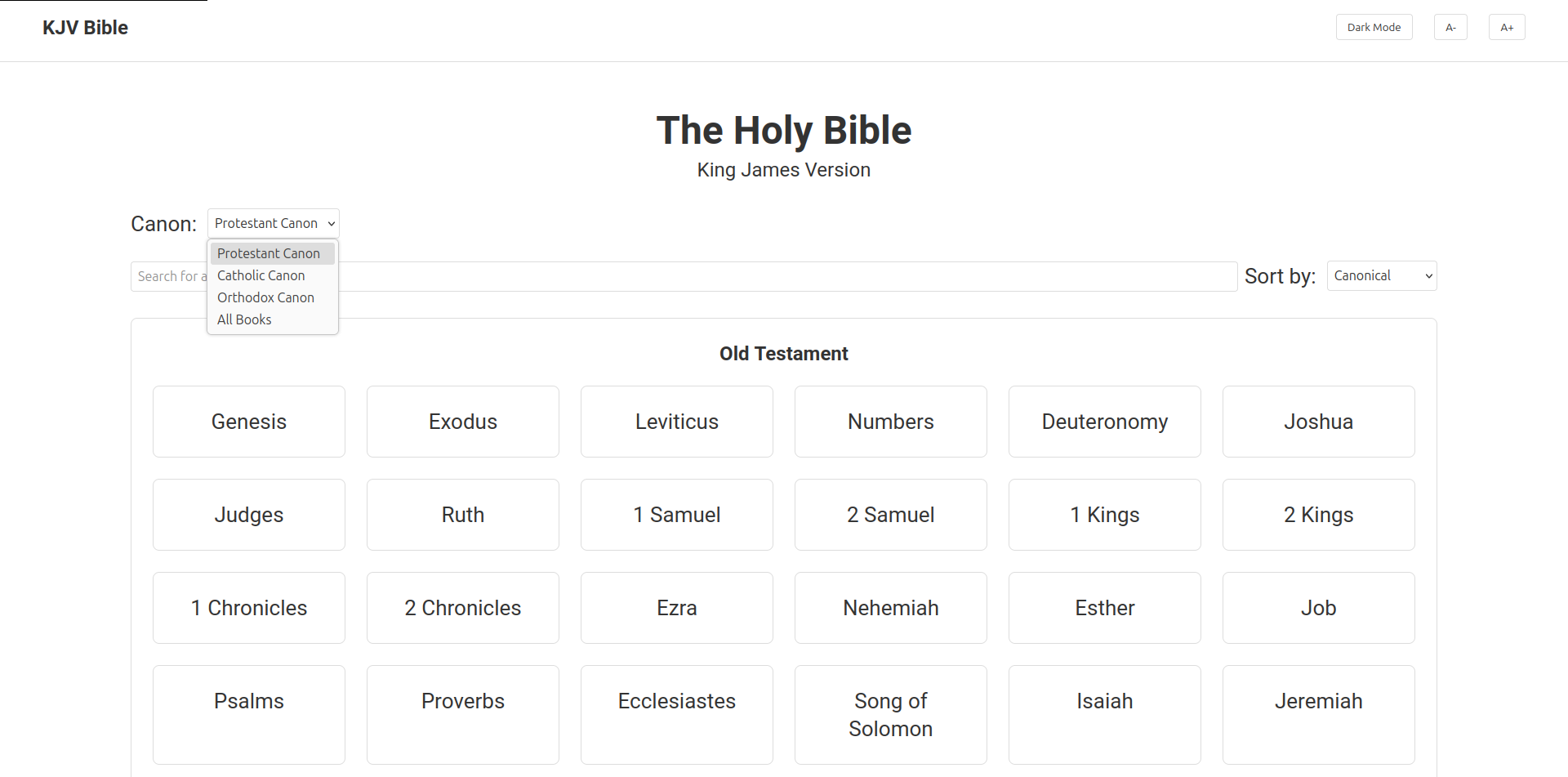This screenshot has width=1568, height=777.
Task: Decrease font size with A- button
Action: [x=1450, y=27]
